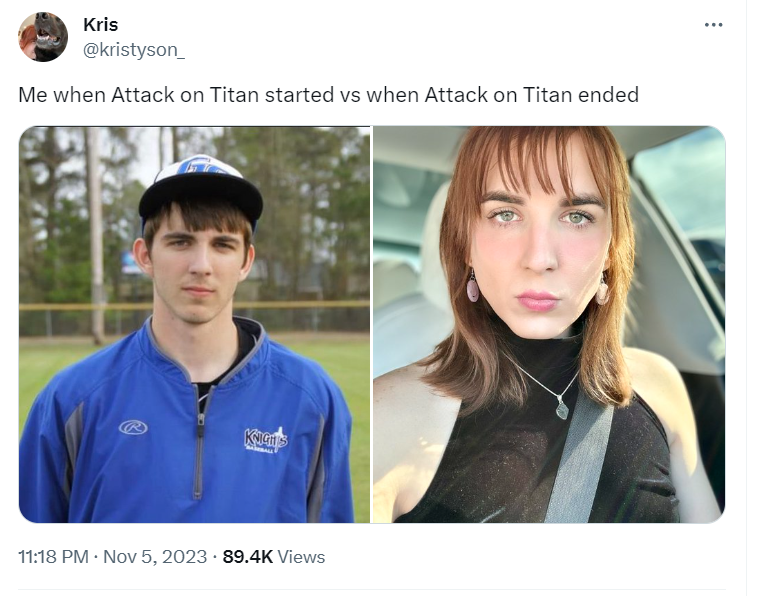
Task: Open the left photo with blue jacket
Action: click(x=194, y=324)
